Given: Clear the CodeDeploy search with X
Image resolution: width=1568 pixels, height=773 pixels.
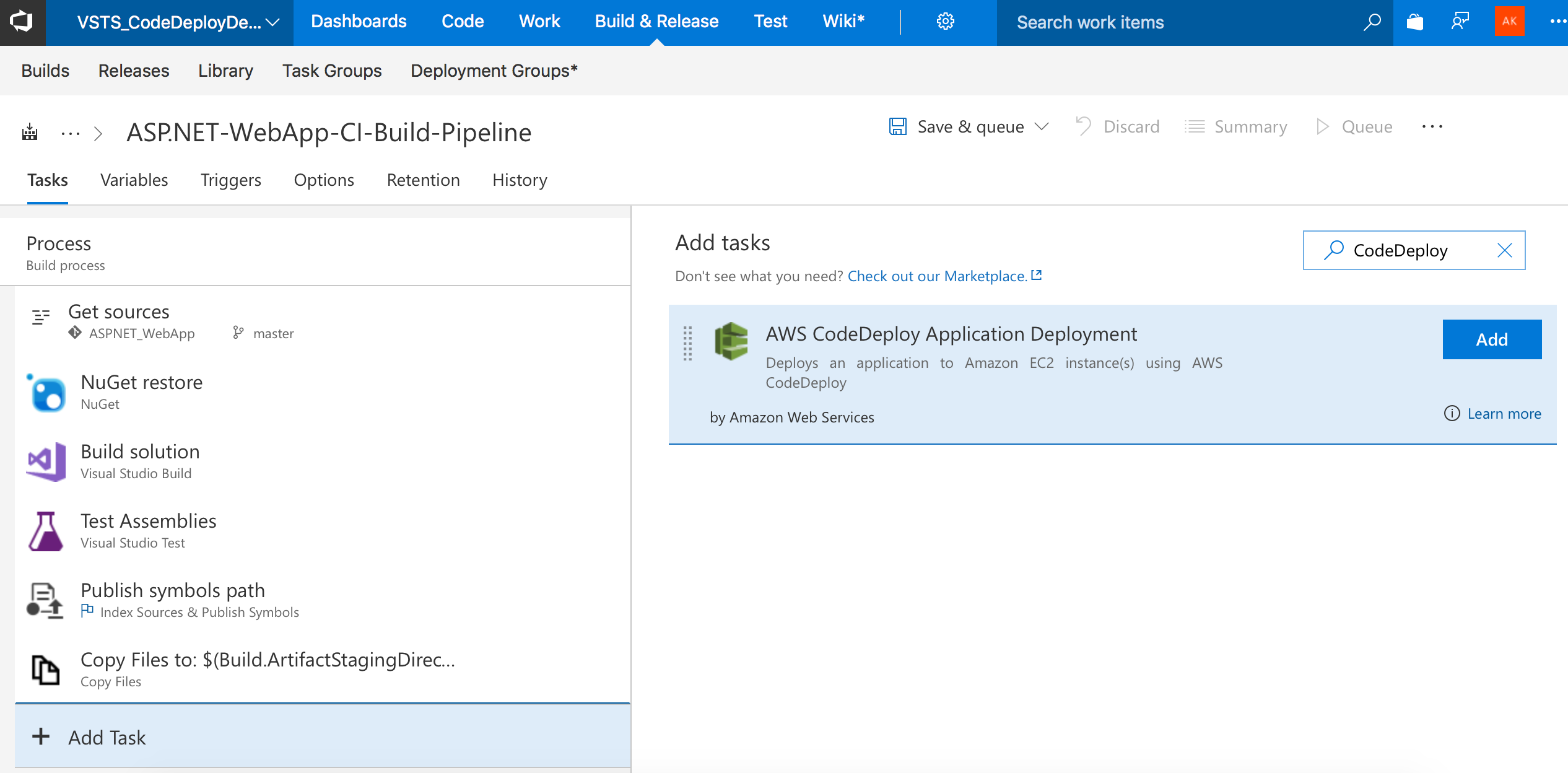Looking at the screenshot, I should (x=1504, y=250).
